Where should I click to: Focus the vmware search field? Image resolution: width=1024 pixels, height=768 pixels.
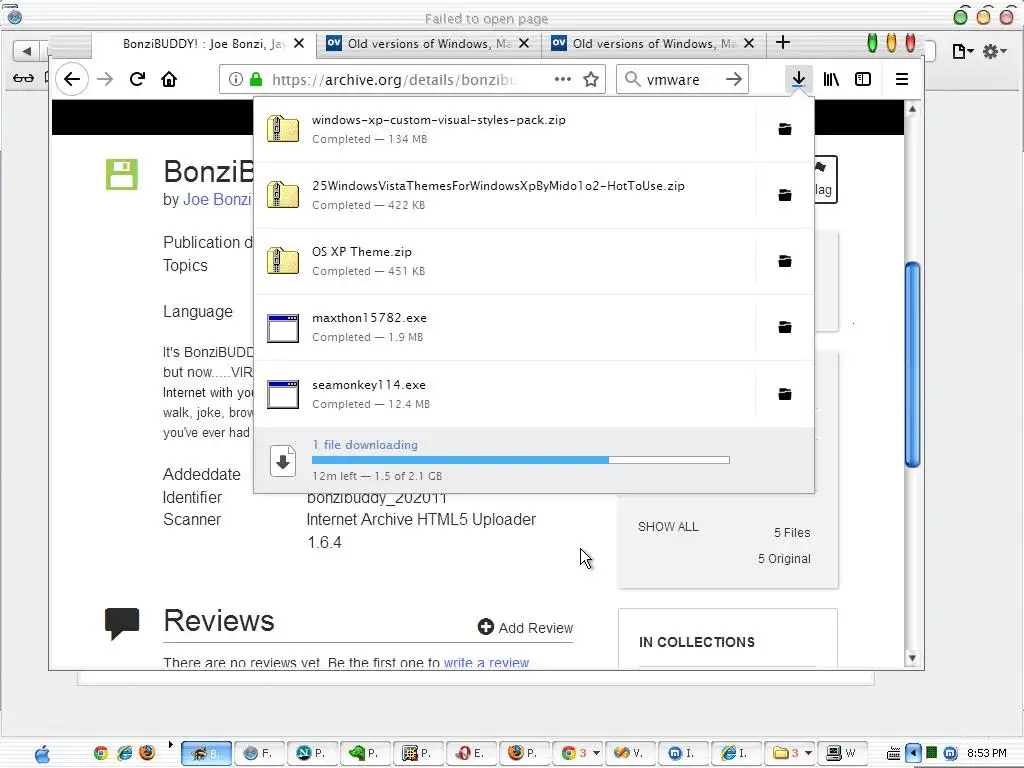point(682,80)
